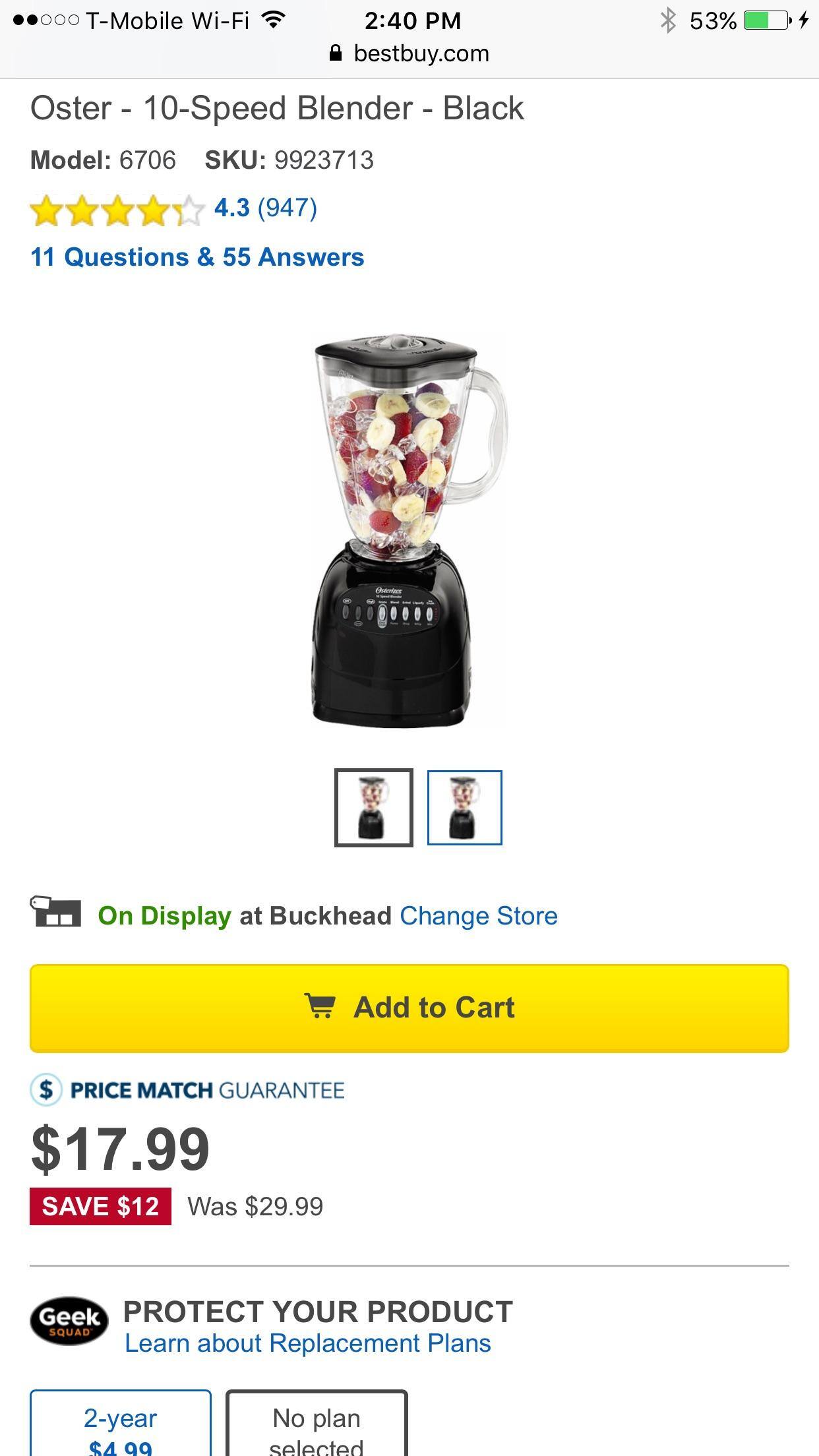Tap the bestbuy.com address bar
Viewport: 819px width, 1456px height.
pos(409,53)
